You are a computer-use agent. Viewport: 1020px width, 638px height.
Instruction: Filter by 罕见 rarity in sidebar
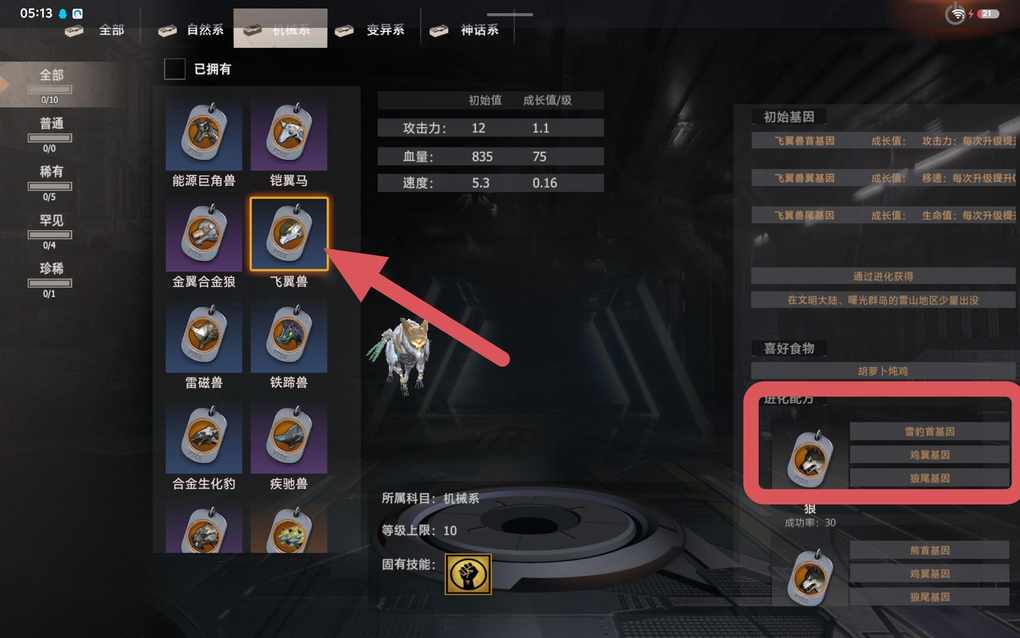coord(50,230)
